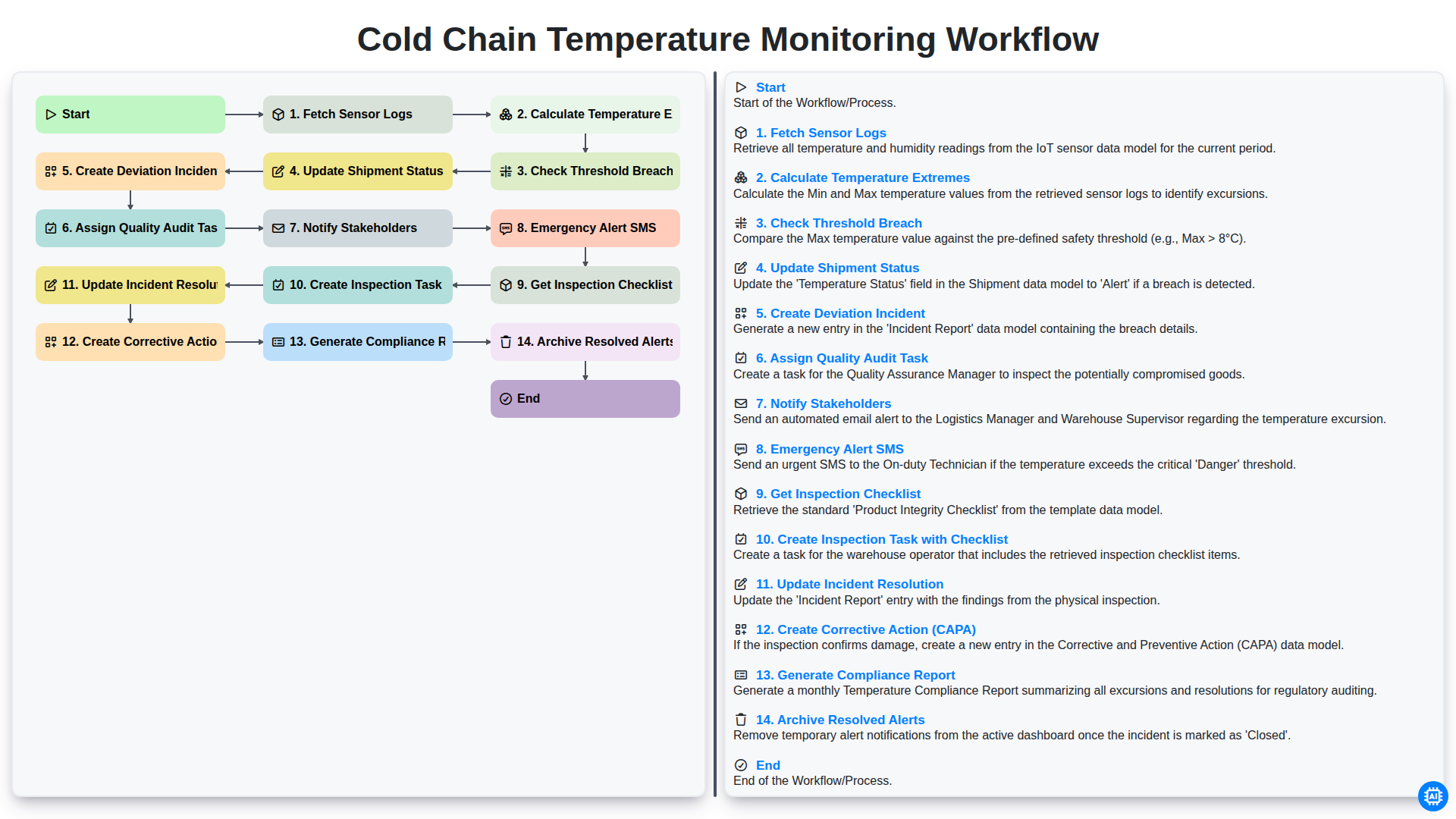Screen dimensions: 1456x819
Task: Click the cube icon beside Fetch Sensor Logs heading
Action: [741, 133]
